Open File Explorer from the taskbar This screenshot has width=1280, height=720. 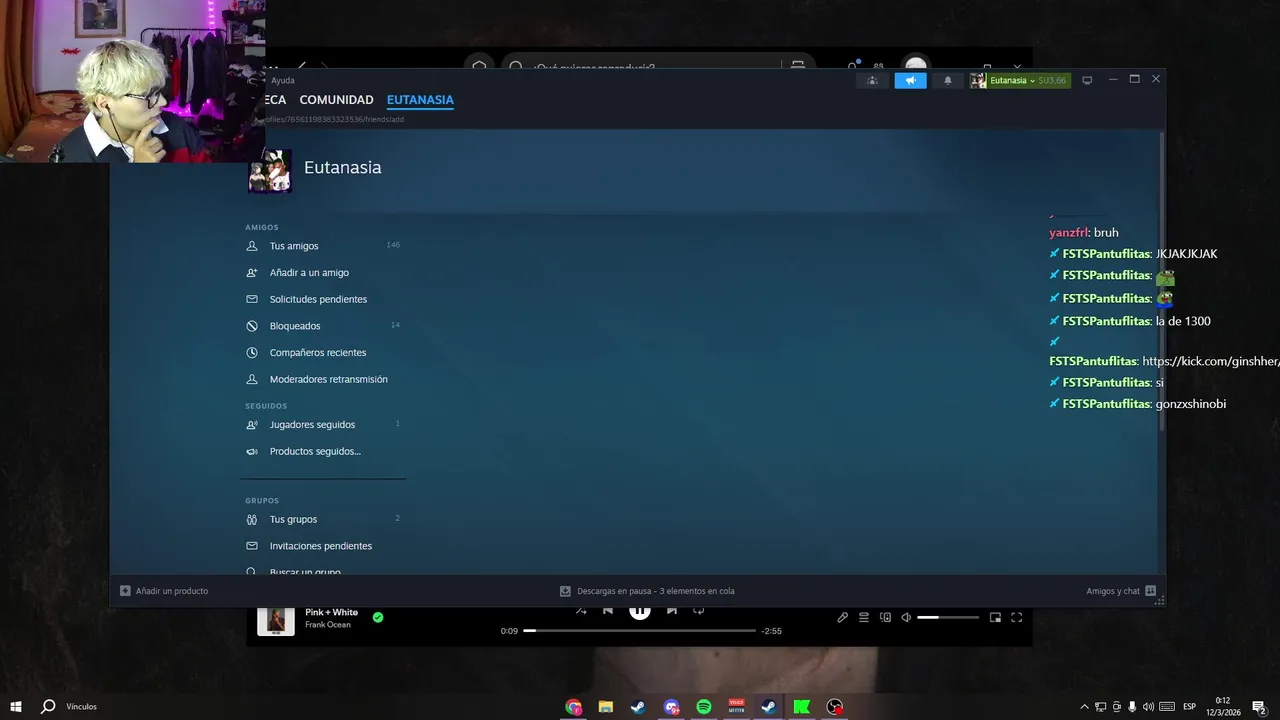605,706
